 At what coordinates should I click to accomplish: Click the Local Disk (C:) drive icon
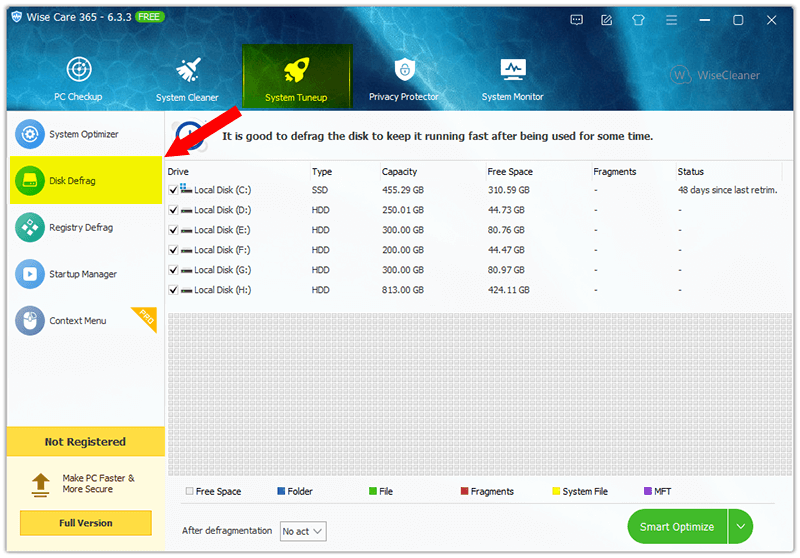(x=186, y=189)
